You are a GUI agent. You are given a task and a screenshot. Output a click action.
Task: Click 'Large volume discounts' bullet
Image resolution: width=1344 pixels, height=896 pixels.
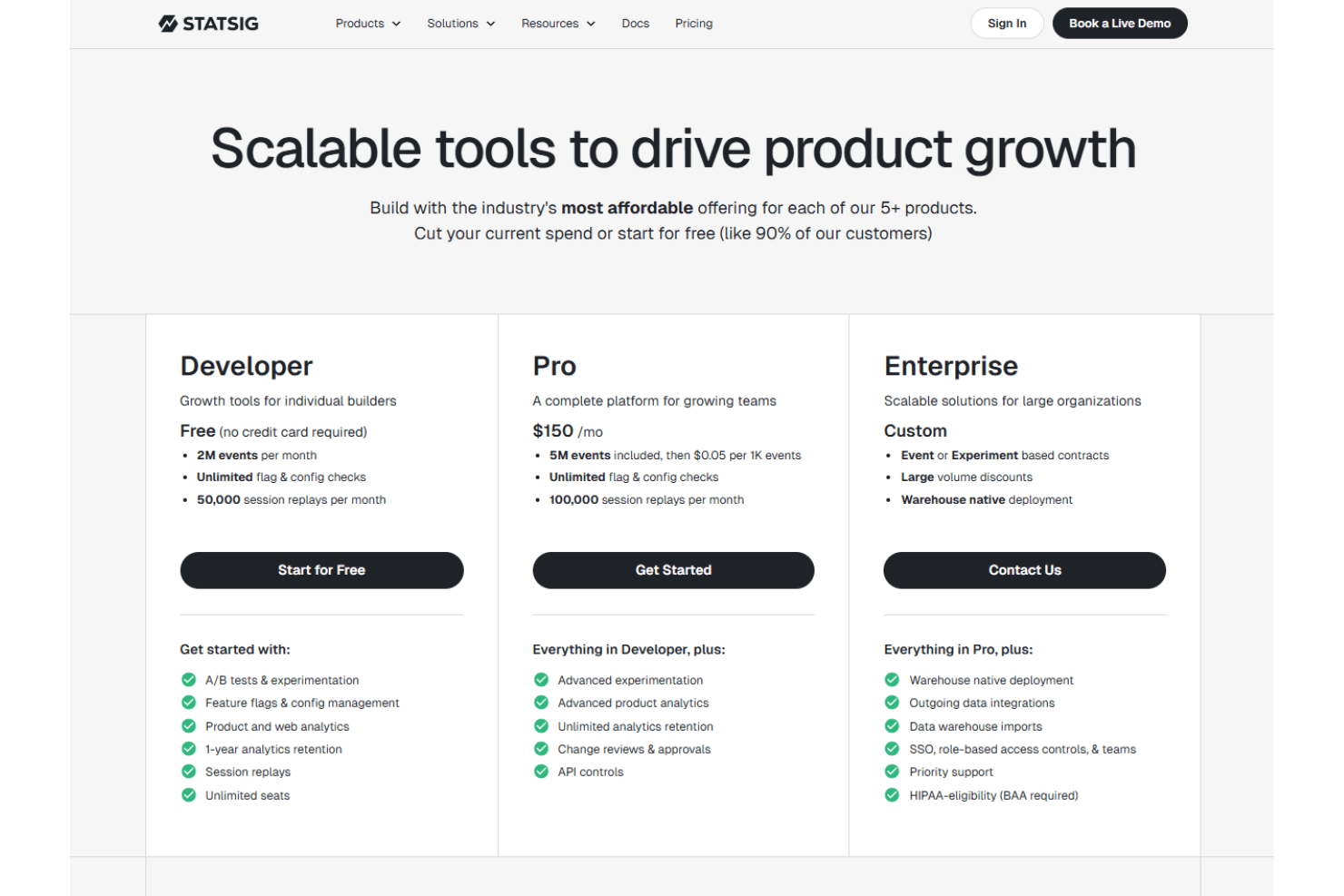[x=966, y=478]
